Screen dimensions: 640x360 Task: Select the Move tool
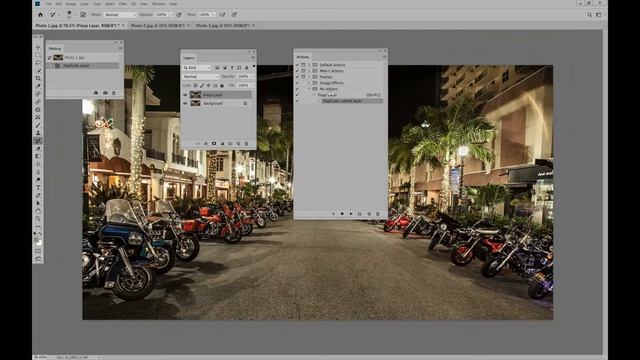click(x=38, y=47)
